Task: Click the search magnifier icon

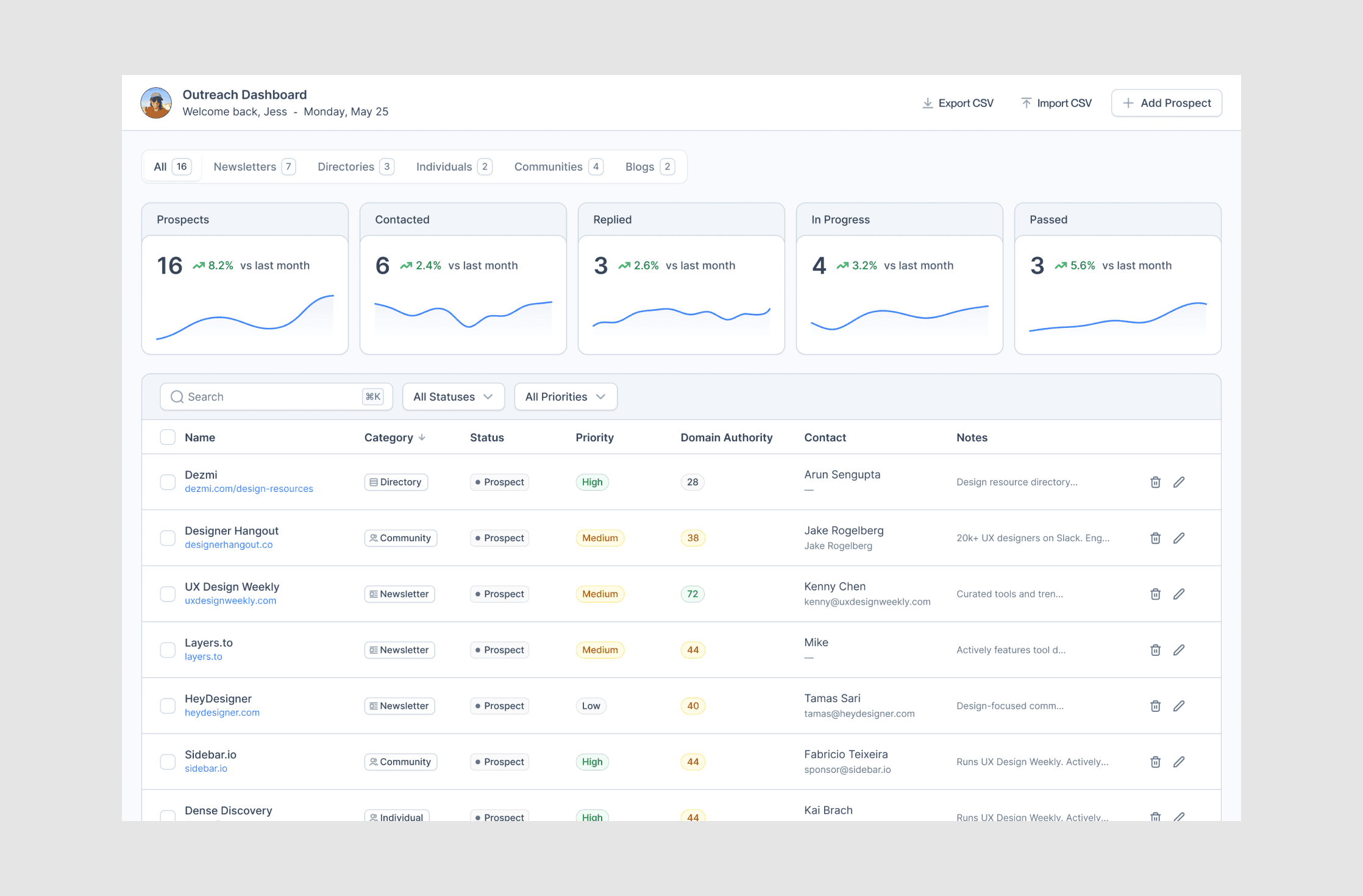Action: [x=177, y=397]
